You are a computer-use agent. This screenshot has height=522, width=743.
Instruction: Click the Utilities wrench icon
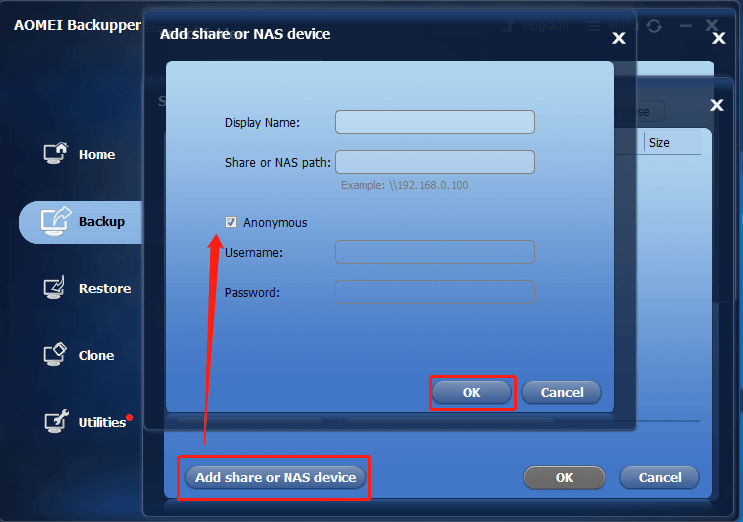tap(56, 421)
